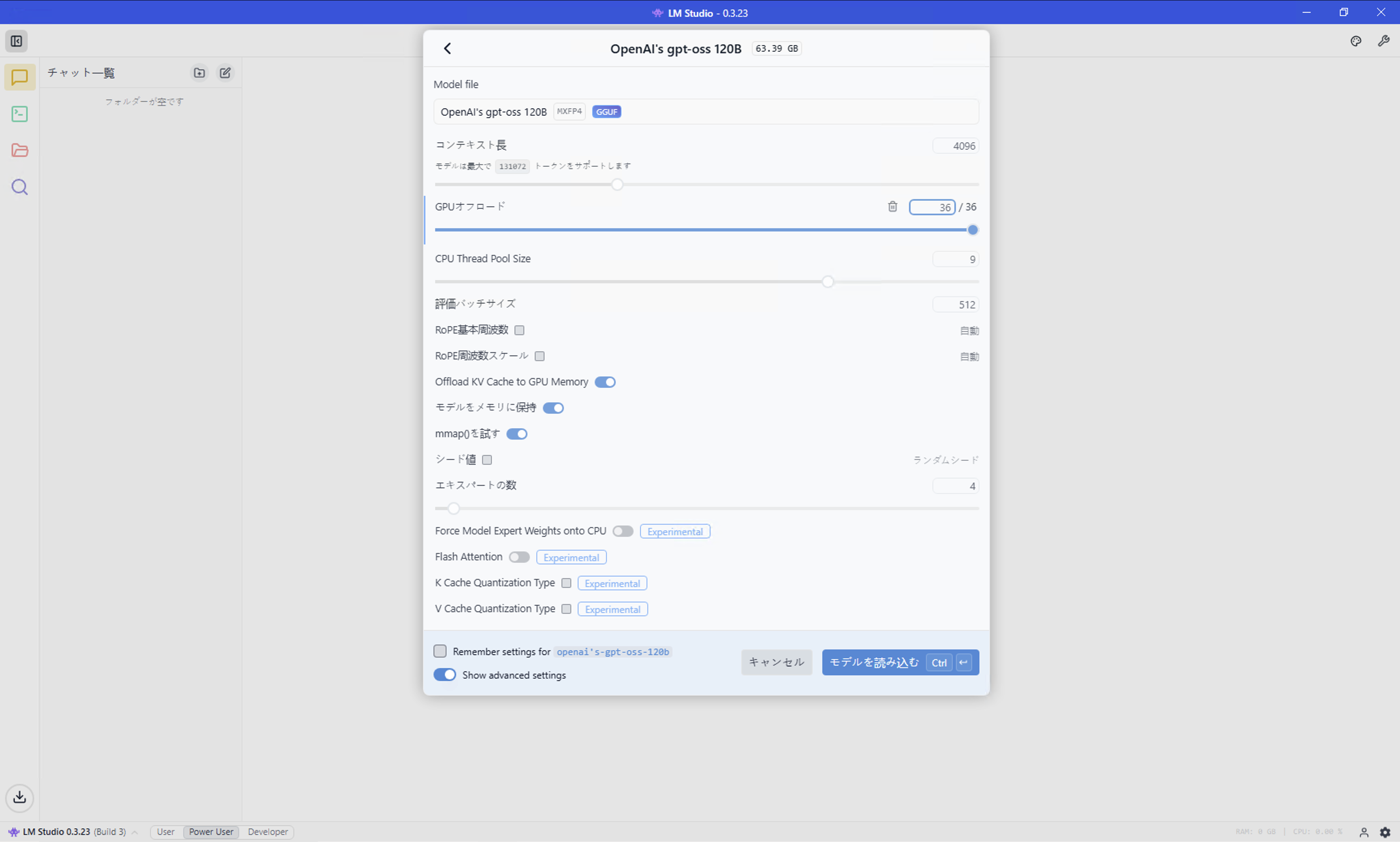Collapse the left sidebar panel icon
The image size is (1400, 842).
(x=17, y=41)
